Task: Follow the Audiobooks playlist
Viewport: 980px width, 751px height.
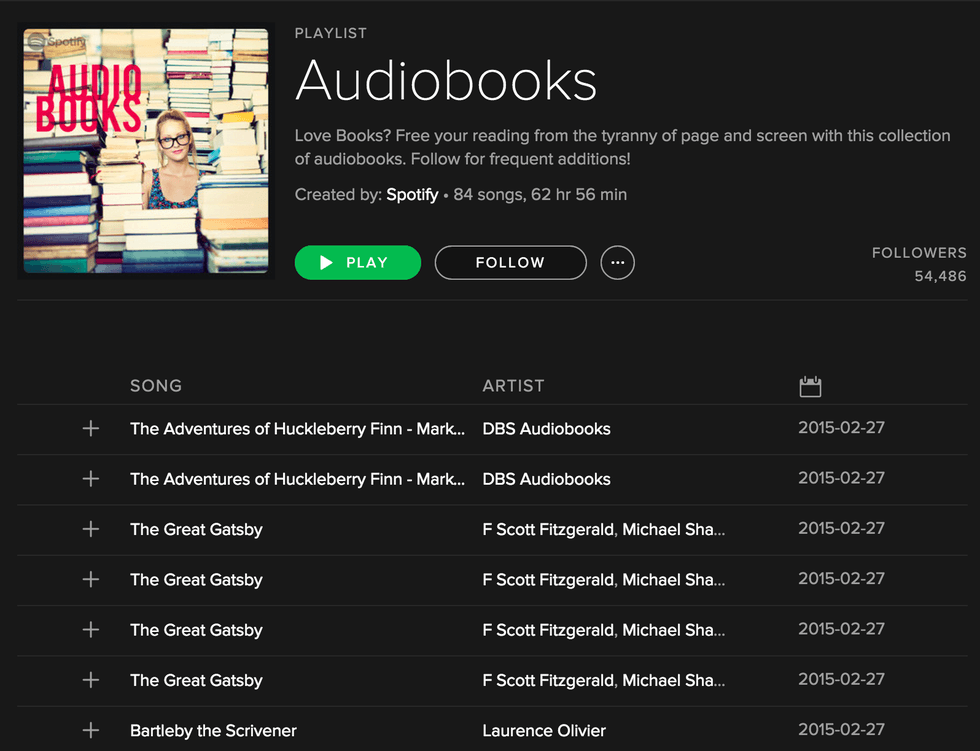Action: (x=510, y=263)
